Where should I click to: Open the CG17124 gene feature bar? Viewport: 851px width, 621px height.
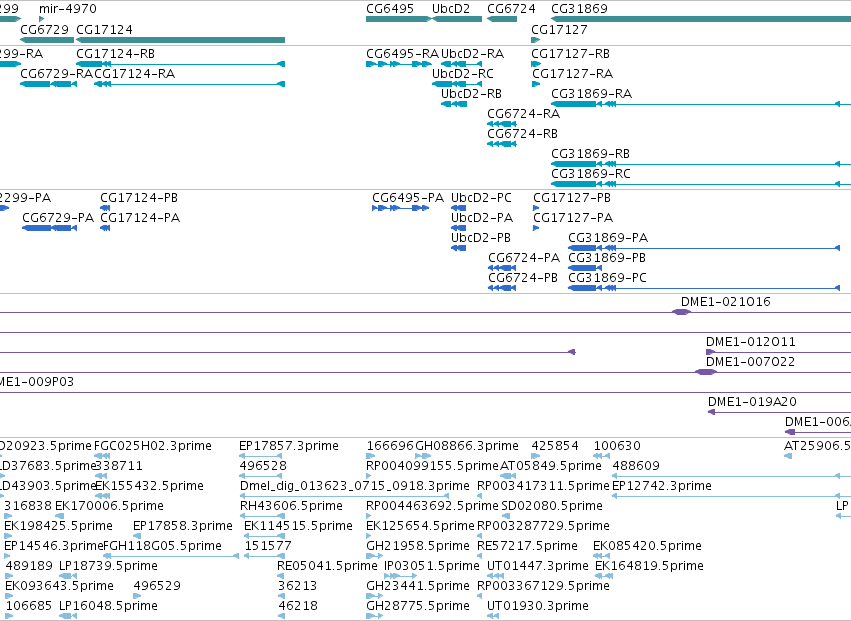tap(180, 40)
